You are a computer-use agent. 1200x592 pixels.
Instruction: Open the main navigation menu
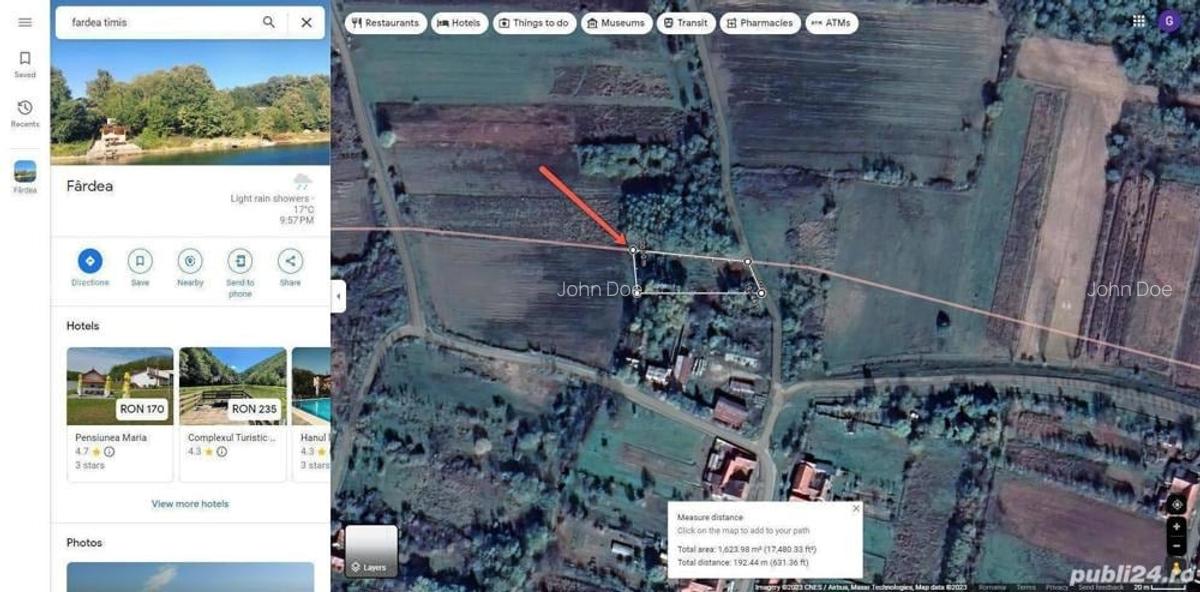25,22
